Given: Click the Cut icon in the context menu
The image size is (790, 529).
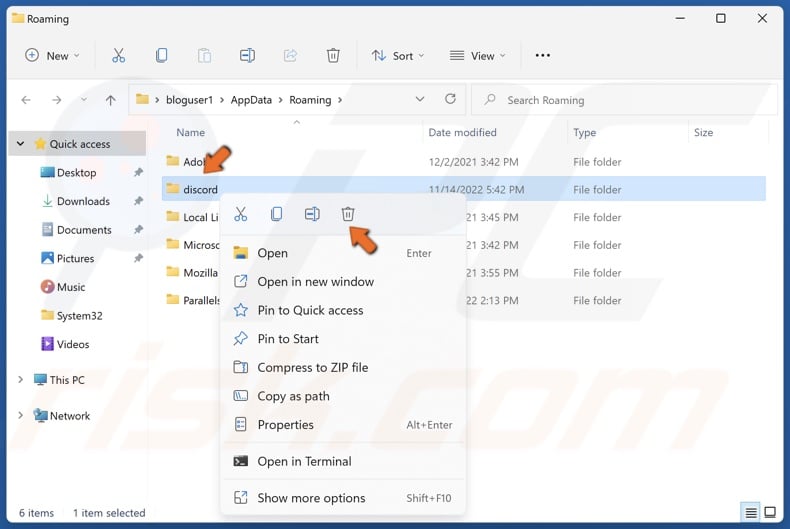Looking at the screenshot, I should pyautogui.click(x=241, y=214).
